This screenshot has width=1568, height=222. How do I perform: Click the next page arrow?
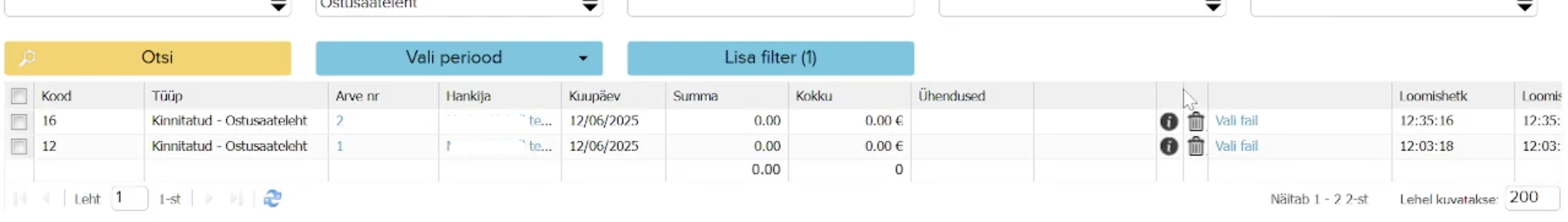209,199
